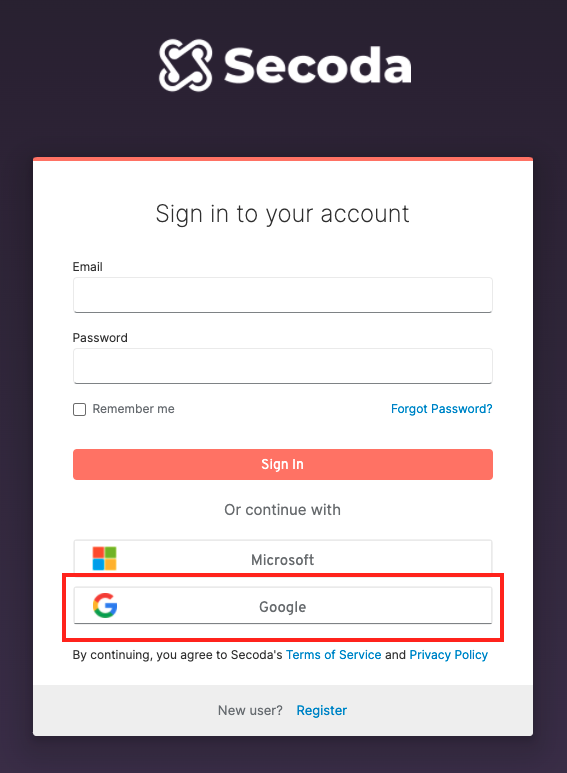Continue with the Microsoft button

point(283,558)
